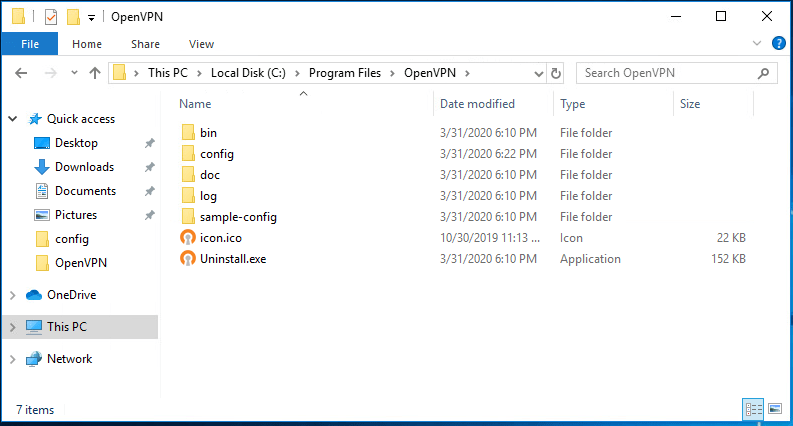This screenshot has width=793, height=426.
Task: Click the 22 KB size cell
Action: 731,238
